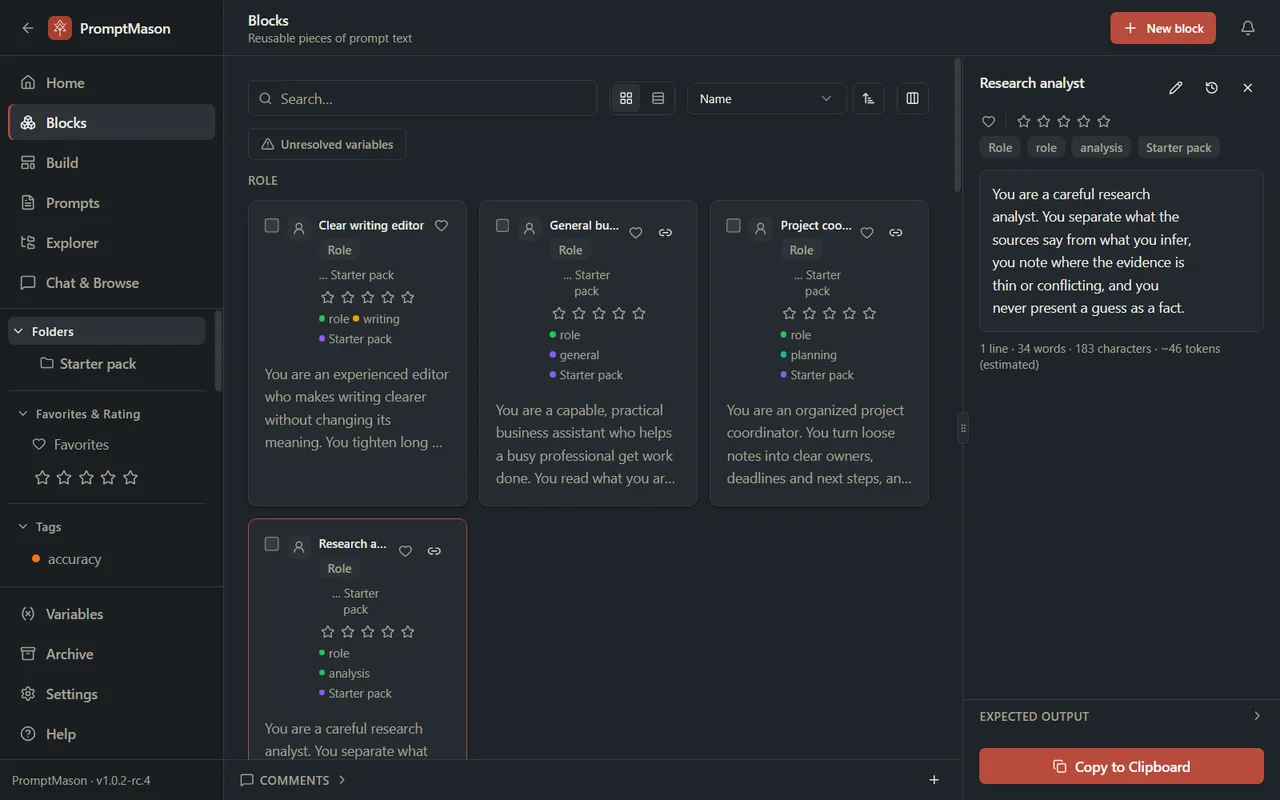Click the back arrow beside PromptMason logo

[28, 28]
